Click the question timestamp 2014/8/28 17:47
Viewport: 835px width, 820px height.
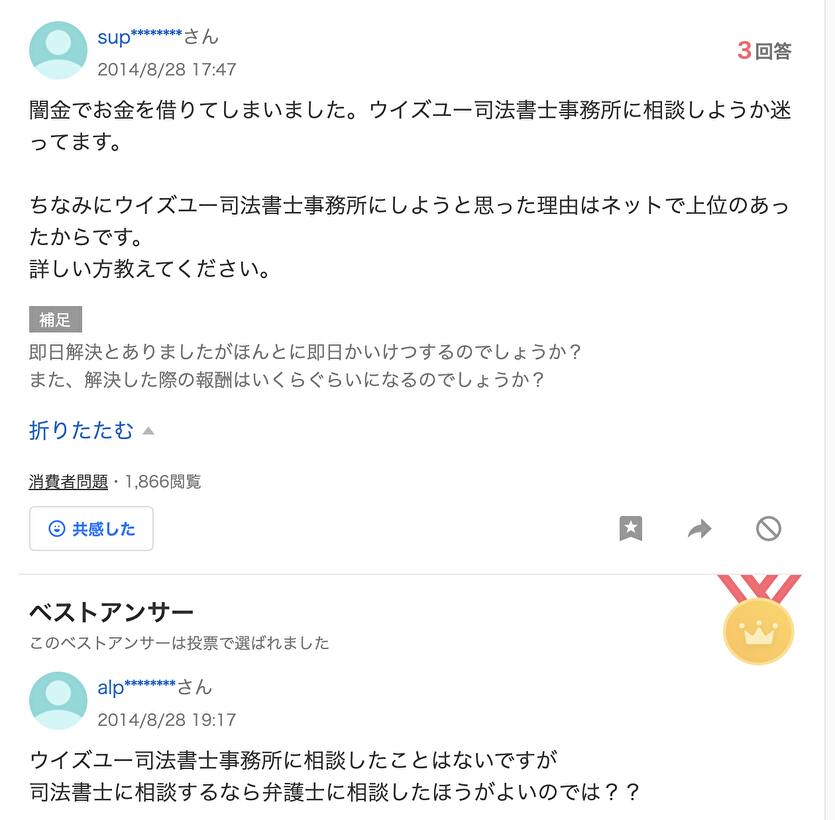167,69
